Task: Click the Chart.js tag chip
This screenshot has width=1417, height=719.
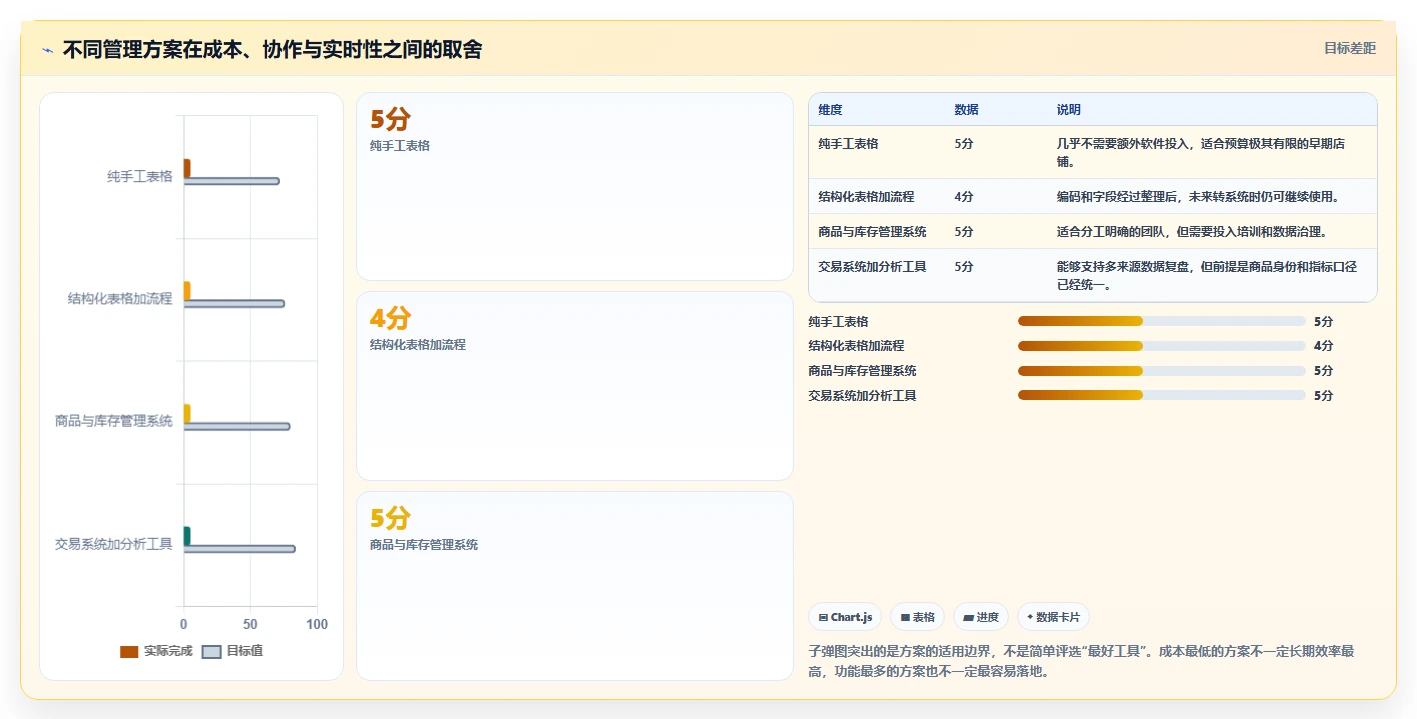Action: point(845,617)
